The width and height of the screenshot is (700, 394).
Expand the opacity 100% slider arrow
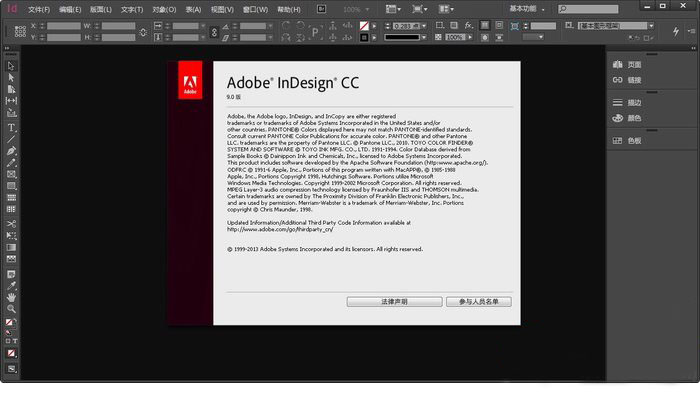click(470, 37)
